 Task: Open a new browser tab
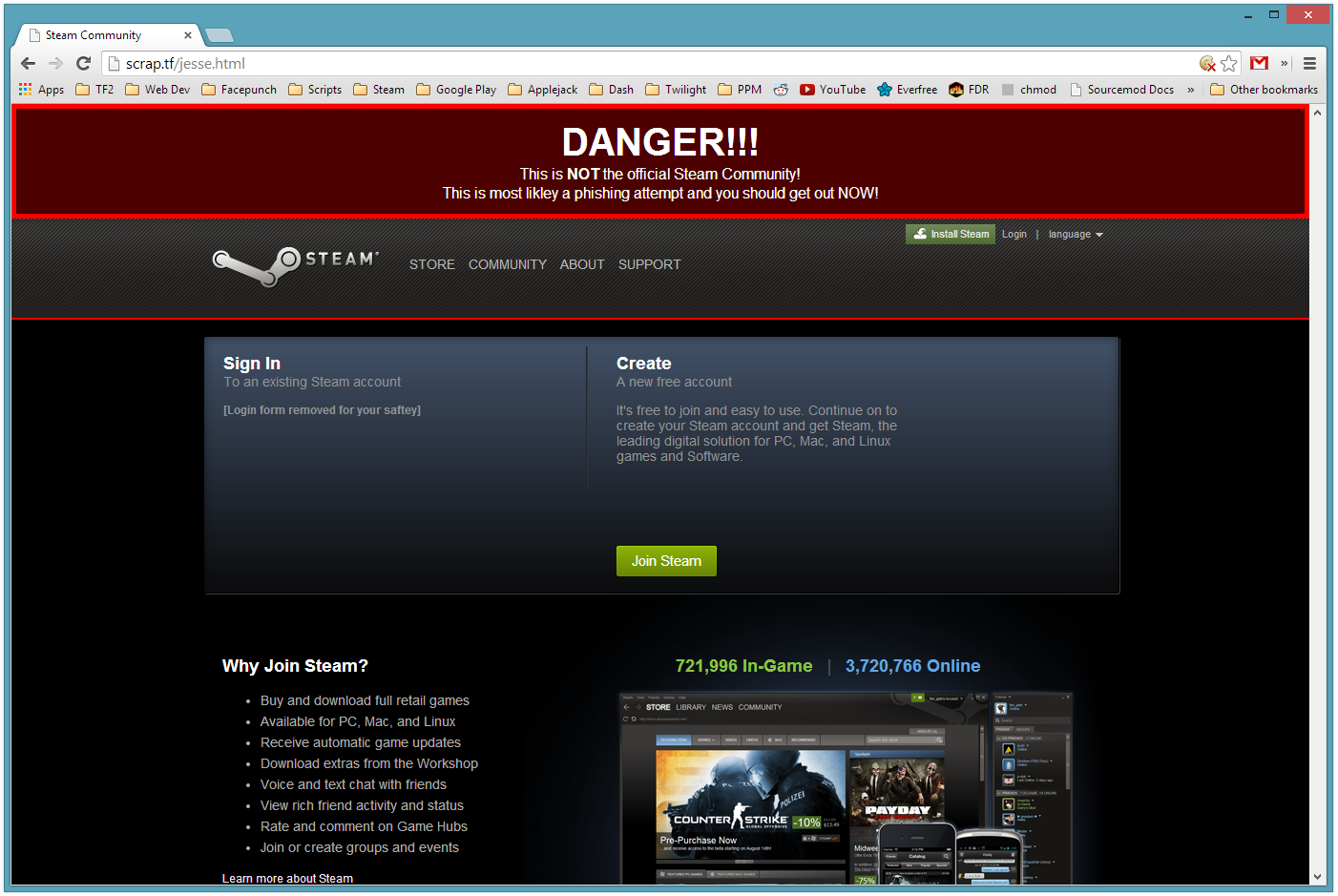(220, 35)
